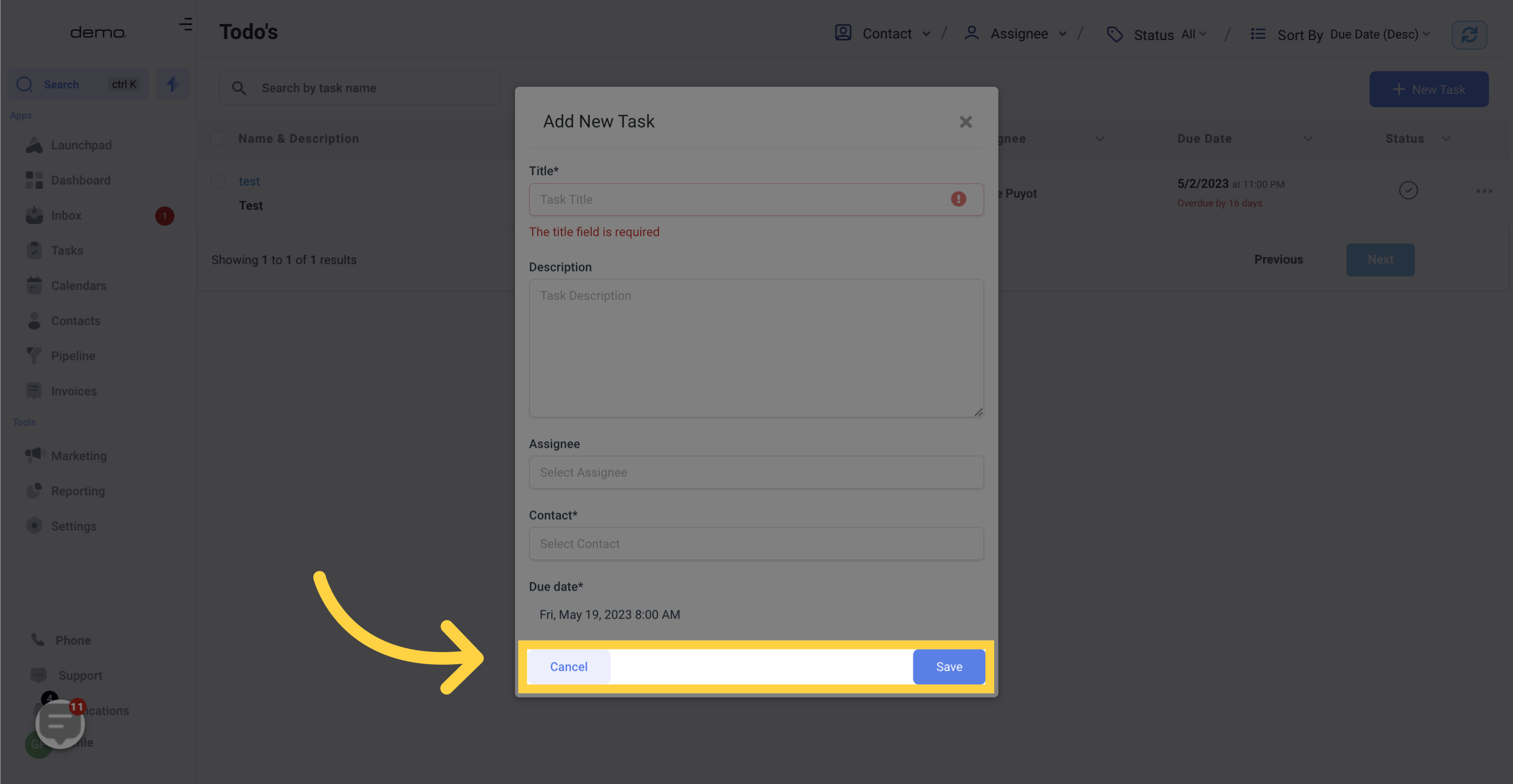
Task: Open the Select Contact dropdown
Action: 756,543
